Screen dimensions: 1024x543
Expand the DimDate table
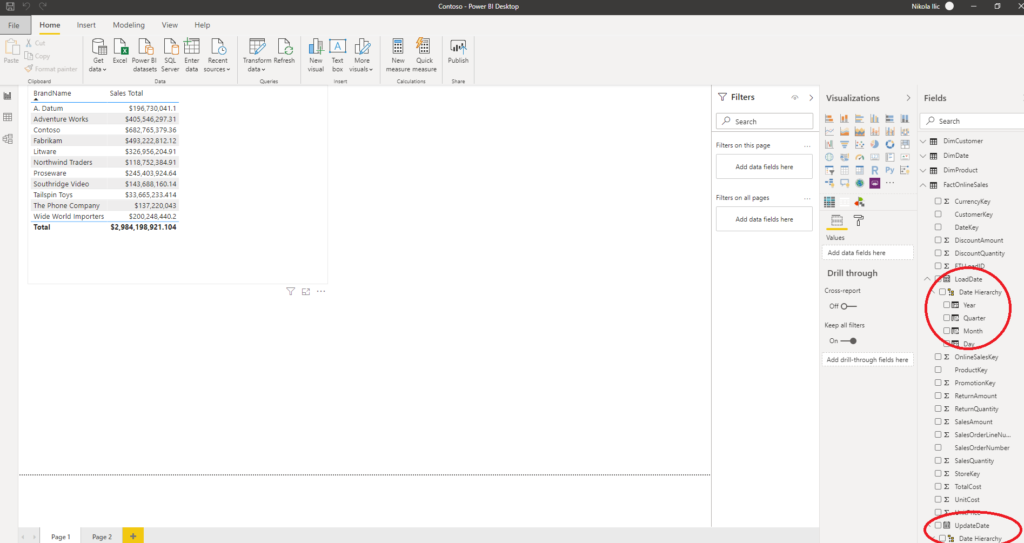tap(923, 156)
